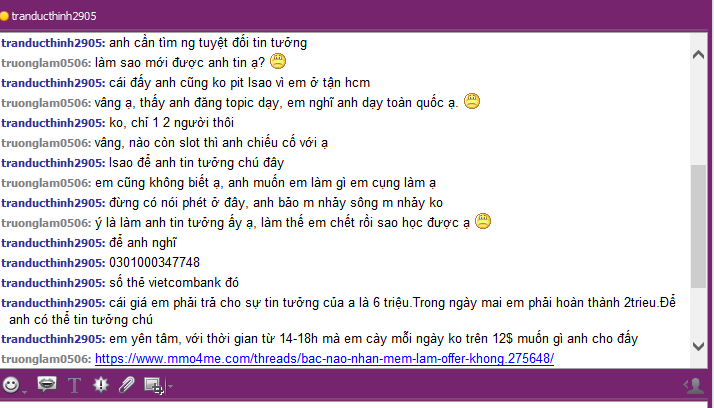Expand the dropdown next to photo sharing icon
This screenshot has width=714, height=408.
tap(170, 386)
